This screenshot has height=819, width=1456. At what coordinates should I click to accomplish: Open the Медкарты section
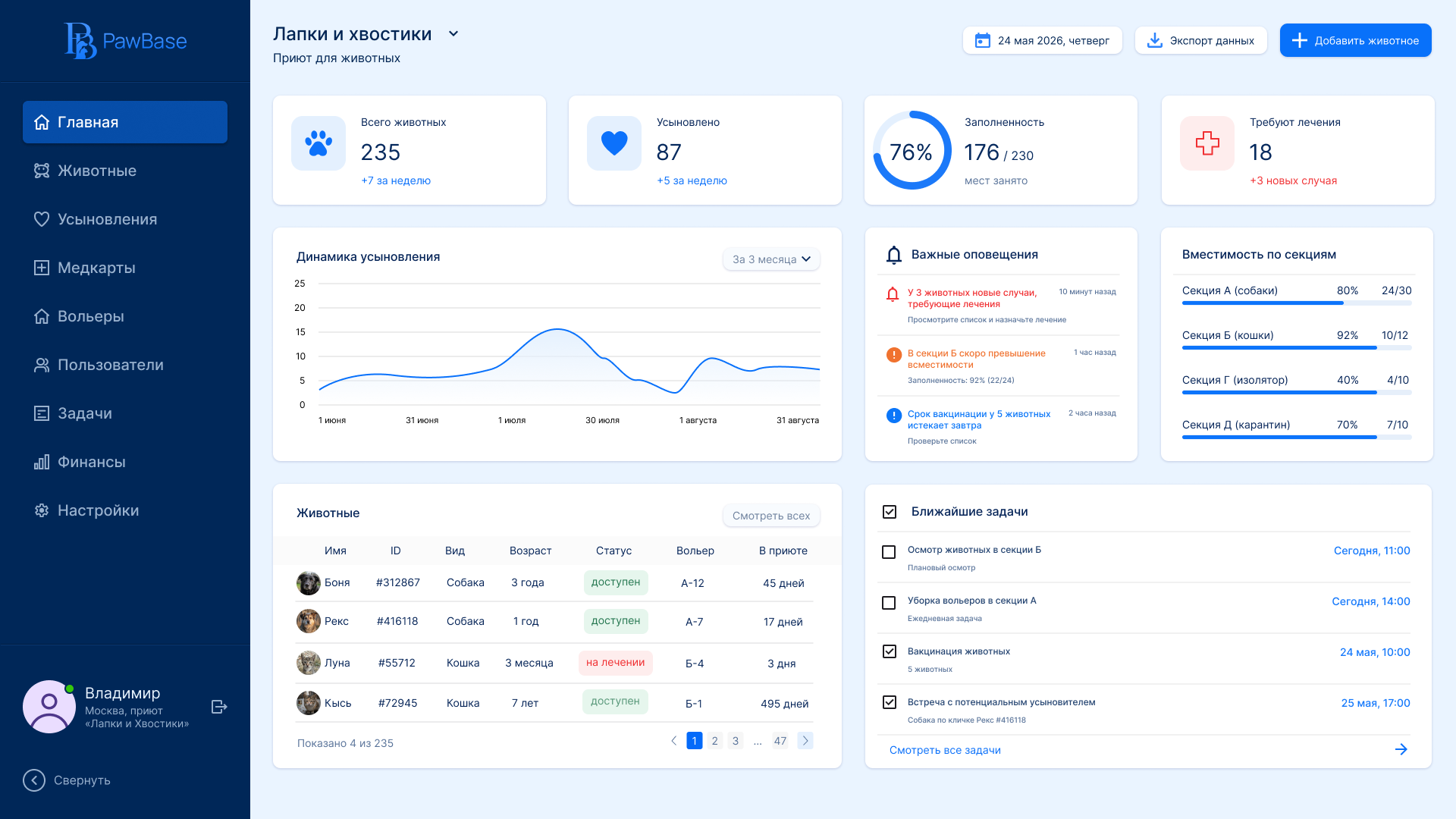click(96, 268)
